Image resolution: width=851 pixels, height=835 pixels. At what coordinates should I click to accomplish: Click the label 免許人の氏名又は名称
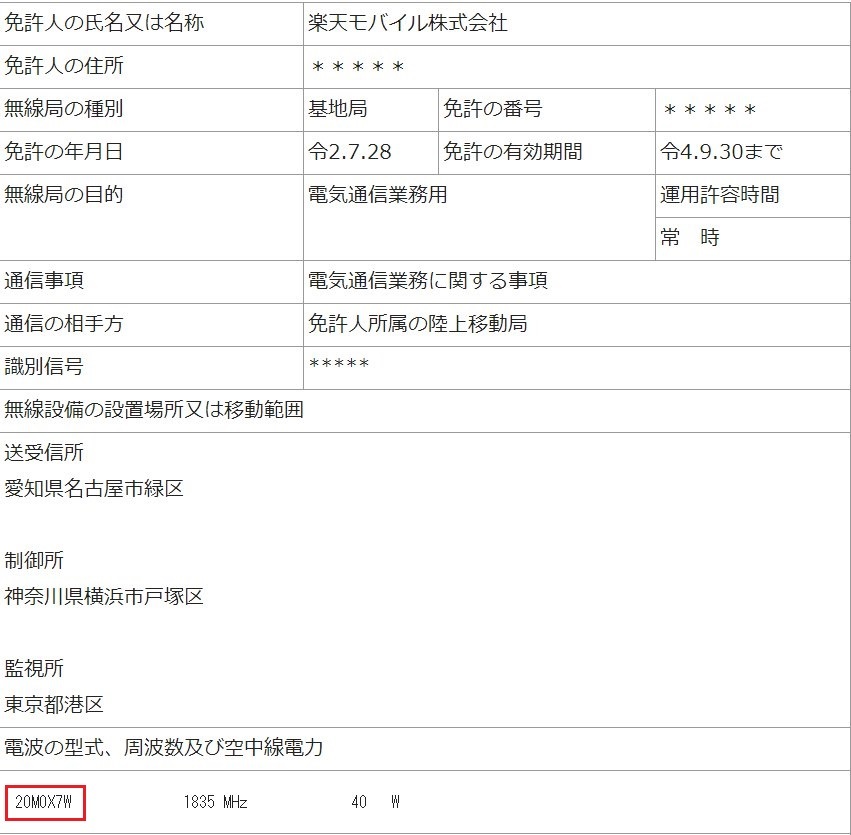coord(104,23)
